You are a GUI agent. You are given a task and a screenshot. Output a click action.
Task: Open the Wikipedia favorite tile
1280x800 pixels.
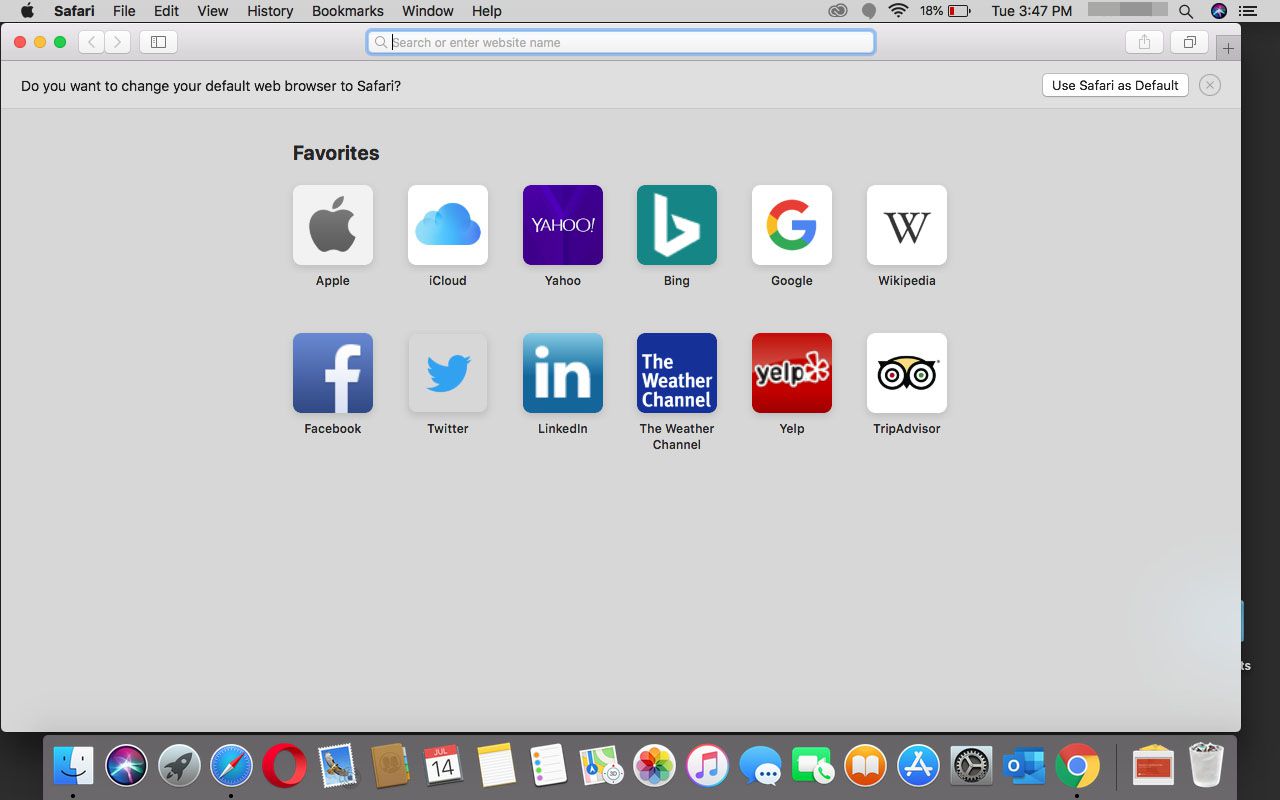[907, 225]
